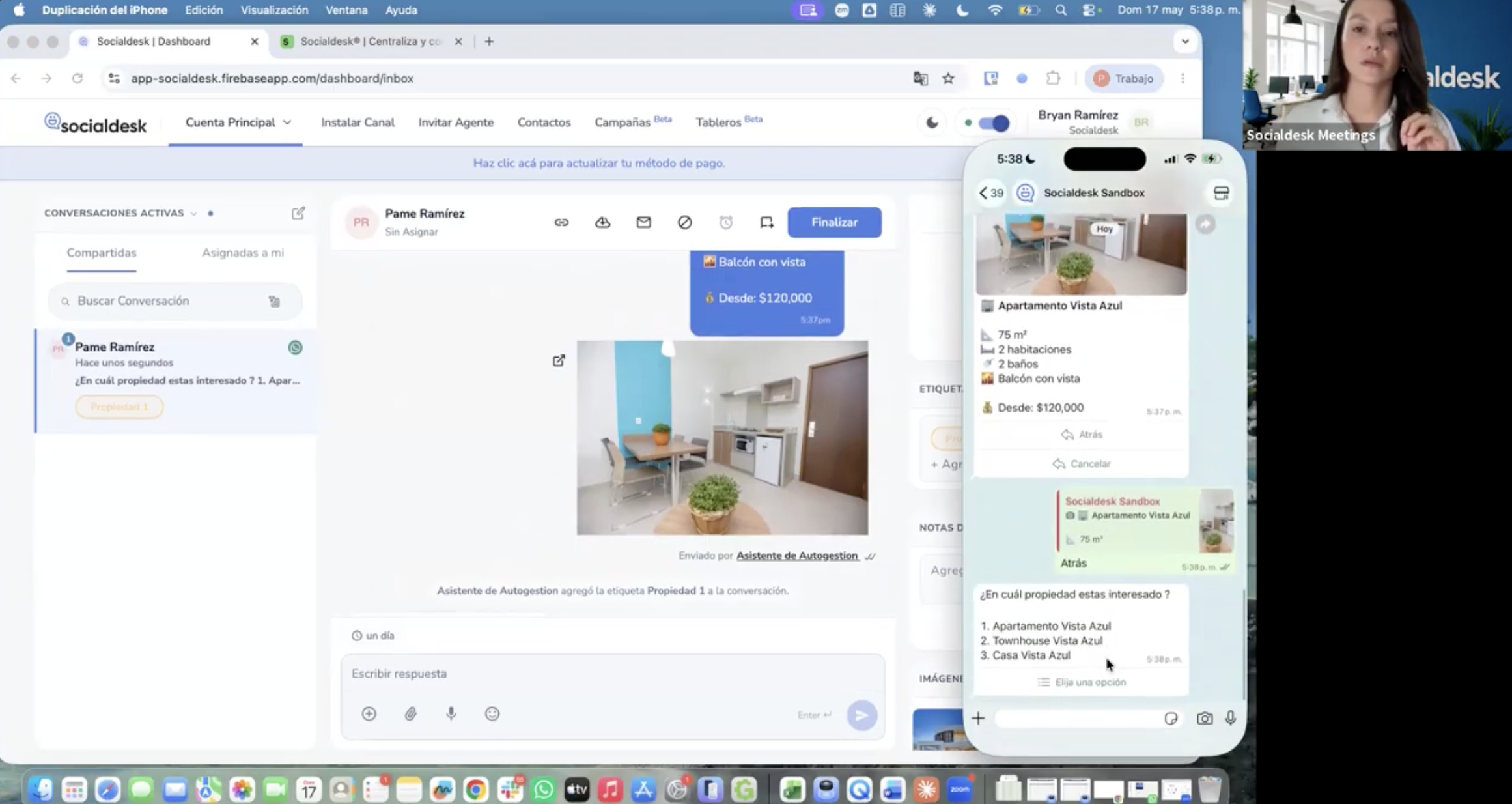Viewport: 1512px width, 804px height.
Task: Tap storefront catalog icon in iPhone chat
Action: pos(1221,193)
